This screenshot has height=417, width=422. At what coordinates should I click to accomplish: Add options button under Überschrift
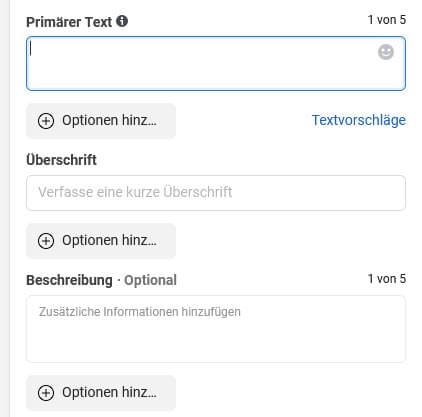[x=101, y=241]
